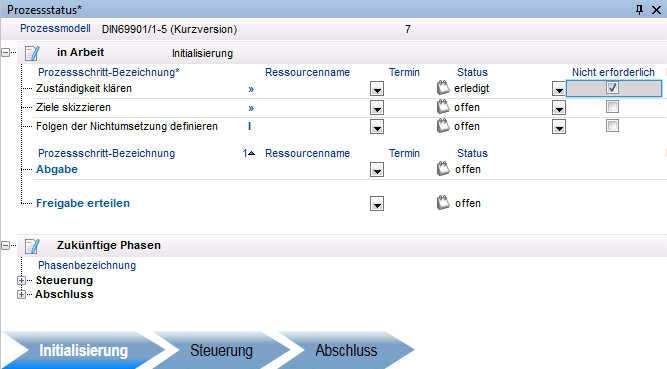Screen dimensions: 667x369
Task: Select the Initialisierung phase arrow
Action: 83,350
